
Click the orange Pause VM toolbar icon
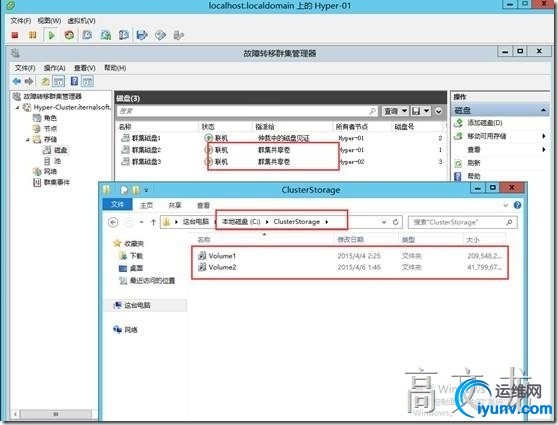(33, 35)
